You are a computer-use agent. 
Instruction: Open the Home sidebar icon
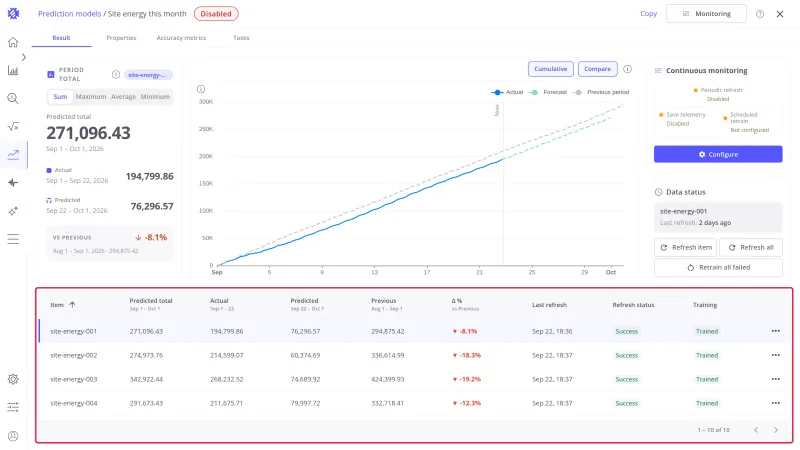tap(13, 42)
